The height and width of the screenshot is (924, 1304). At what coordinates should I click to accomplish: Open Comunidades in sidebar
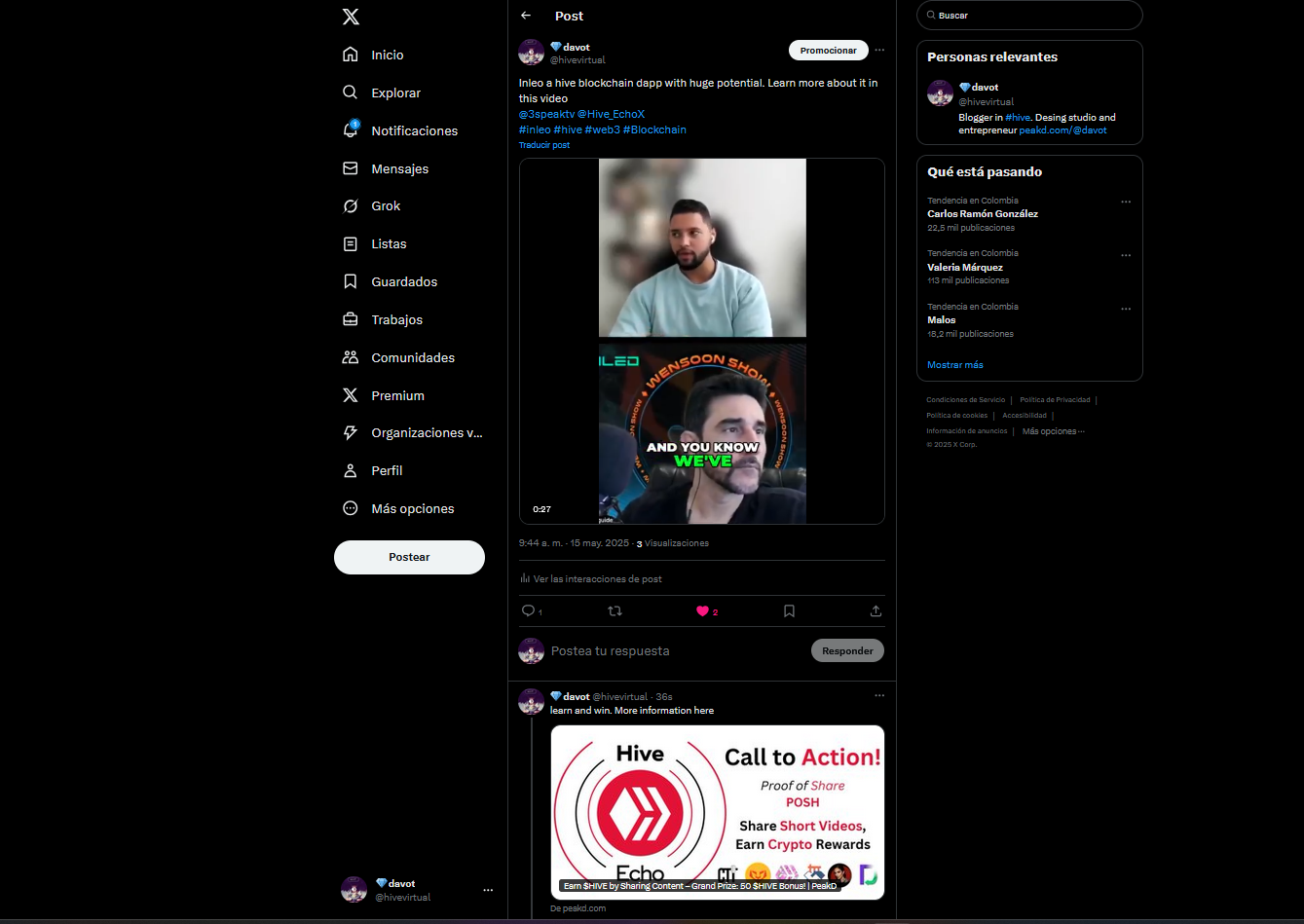point(399,357)
